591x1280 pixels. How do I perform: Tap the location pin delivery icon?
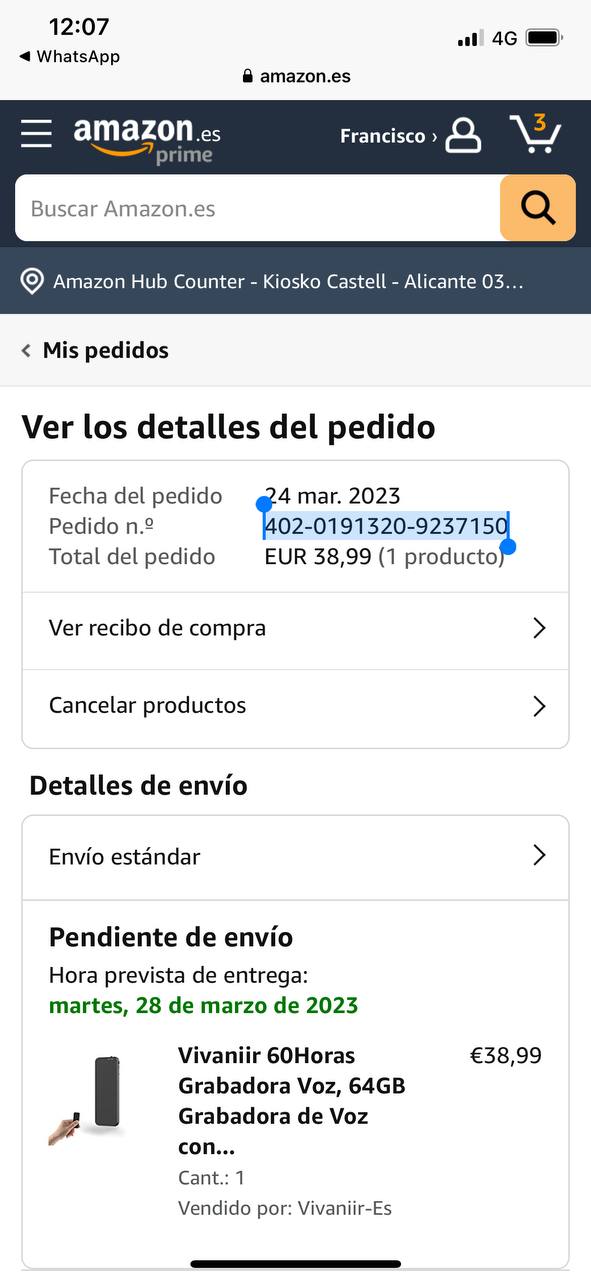tap(33, 281)
